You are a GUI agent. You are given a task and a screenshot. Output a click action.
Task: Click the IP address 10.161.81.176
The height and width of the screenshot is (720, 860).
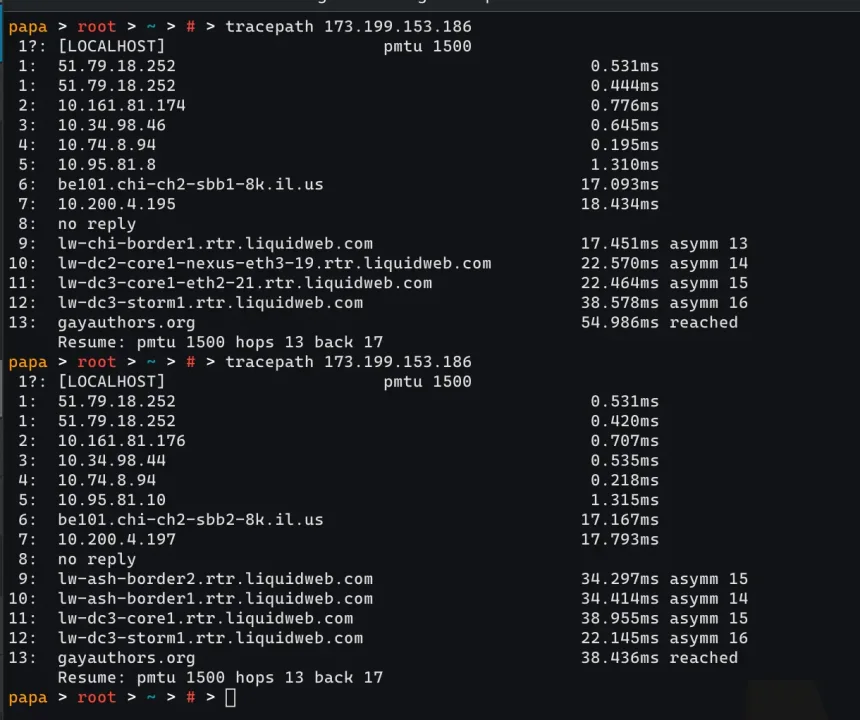[x=121, y=441]
